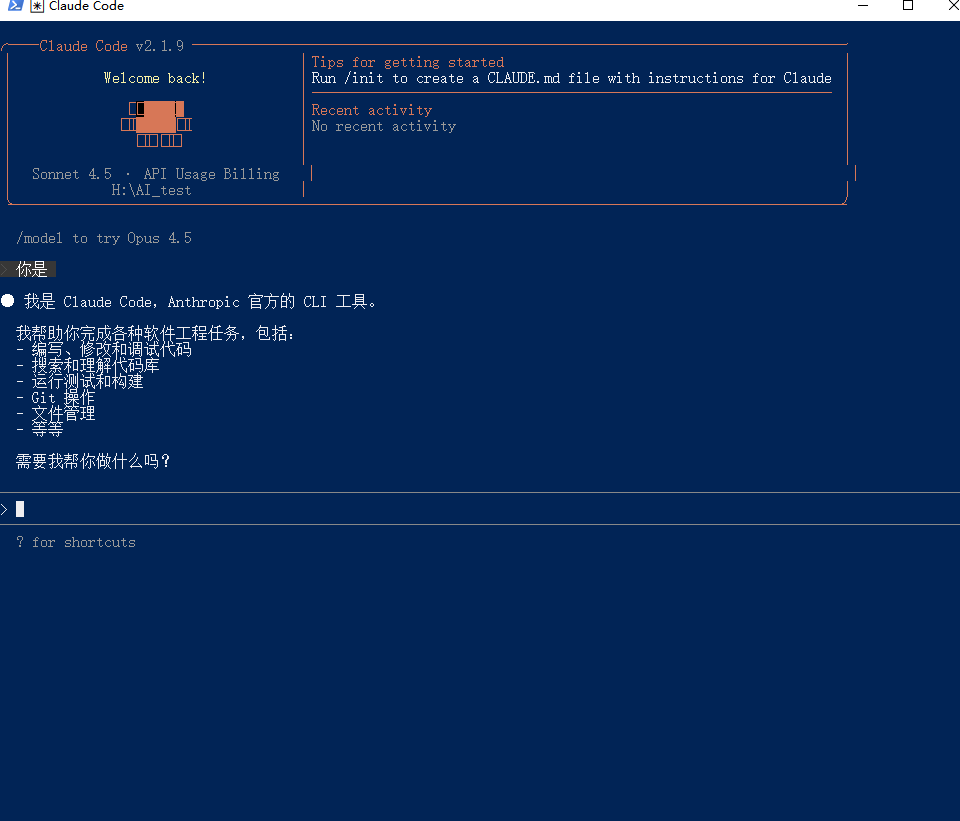Screen dimensions: 960x821
Task: Click the bullet '搜索和理解代码库'
Action: (88, 366)
